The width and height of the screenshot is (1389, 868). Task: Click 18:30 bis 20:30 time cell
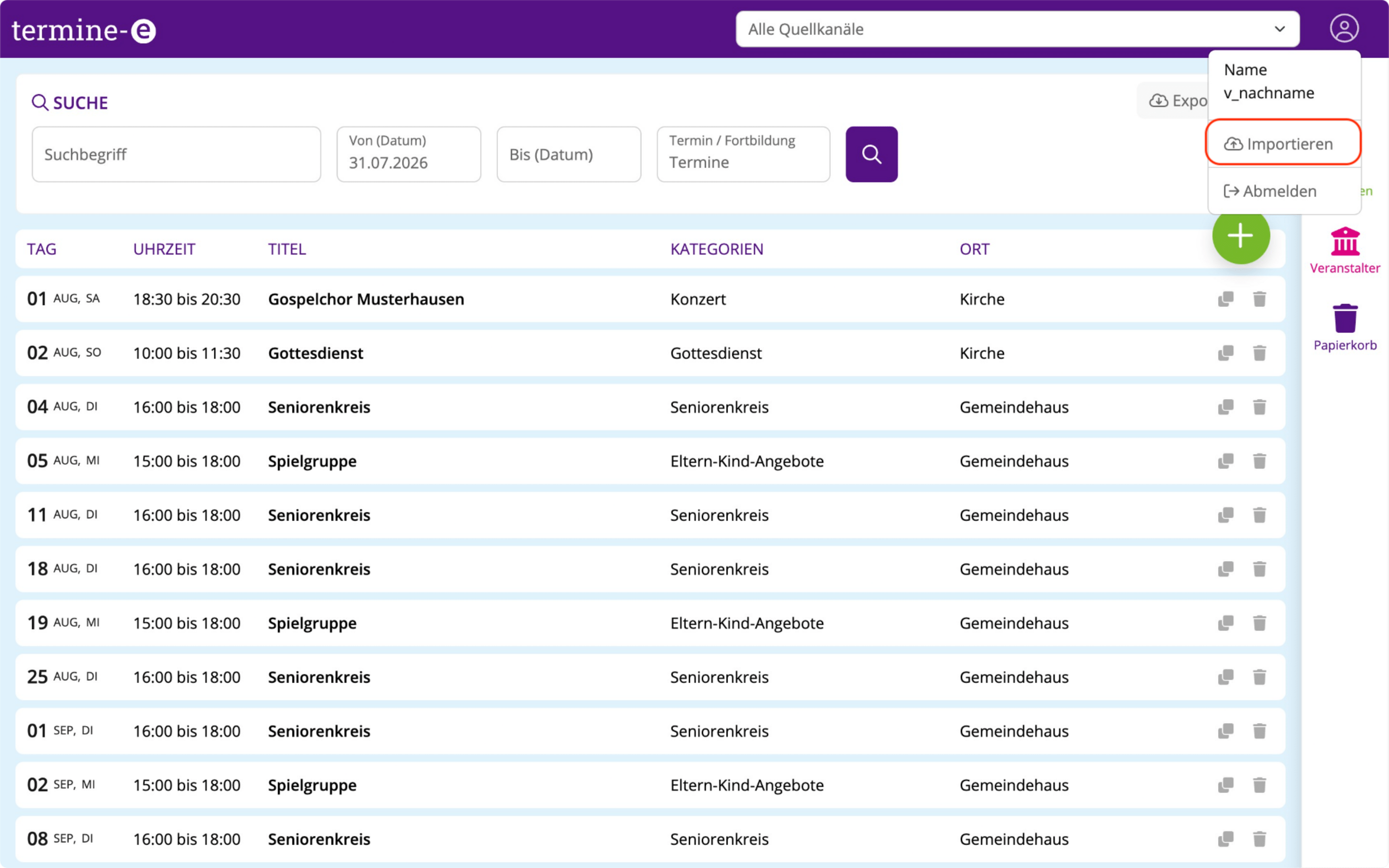tap(187, 299)
